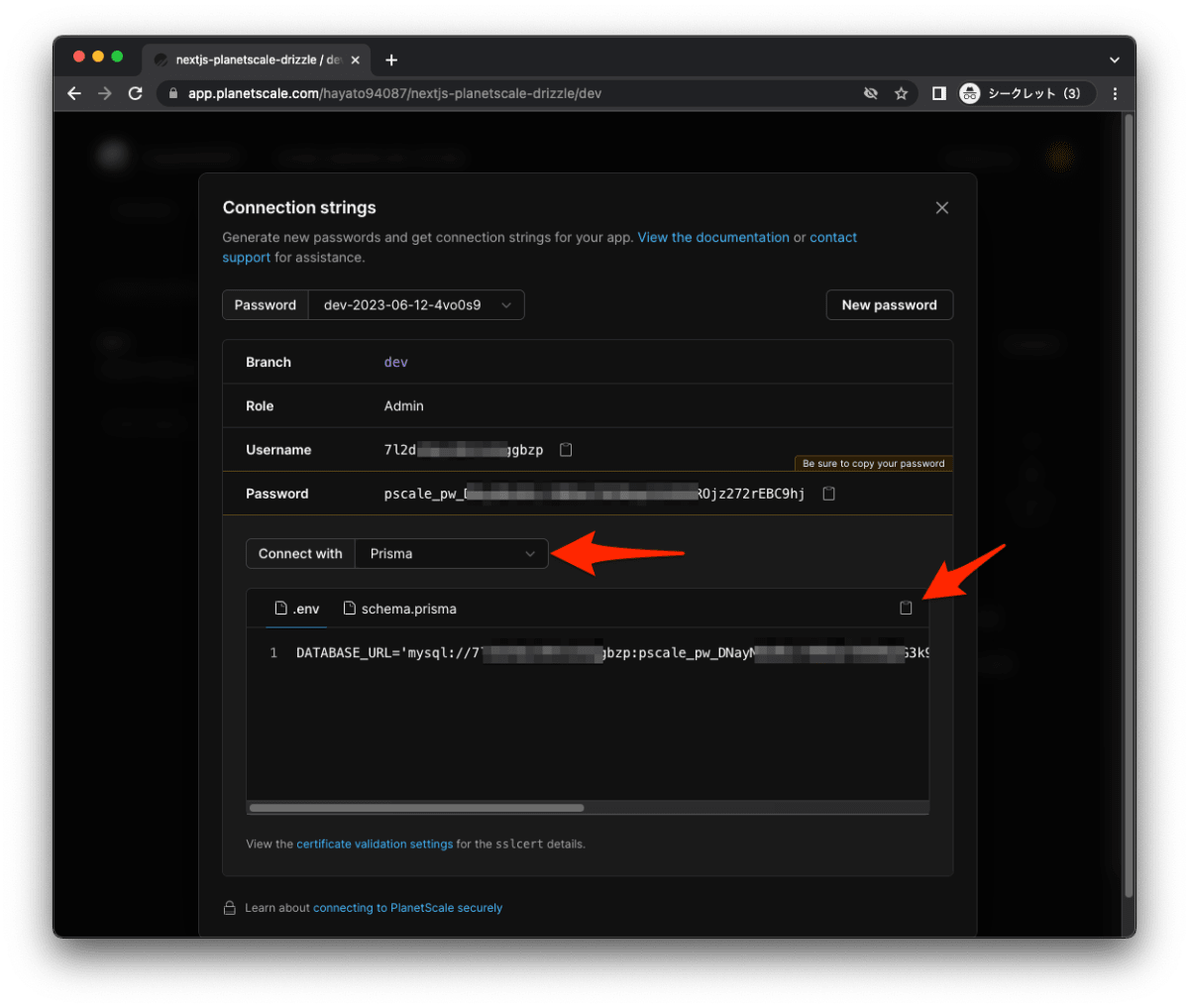Viewport: 1189px width, 1008px height.
Task: Copy the .env connection string
Action: (x=906, y=608)
